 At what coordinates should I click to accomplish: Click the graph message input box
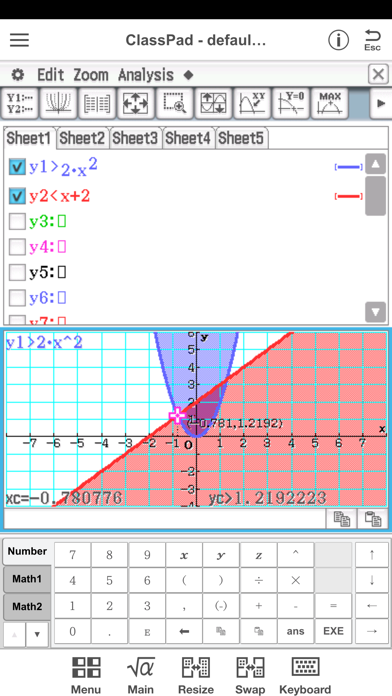click(x=165, y=518)
